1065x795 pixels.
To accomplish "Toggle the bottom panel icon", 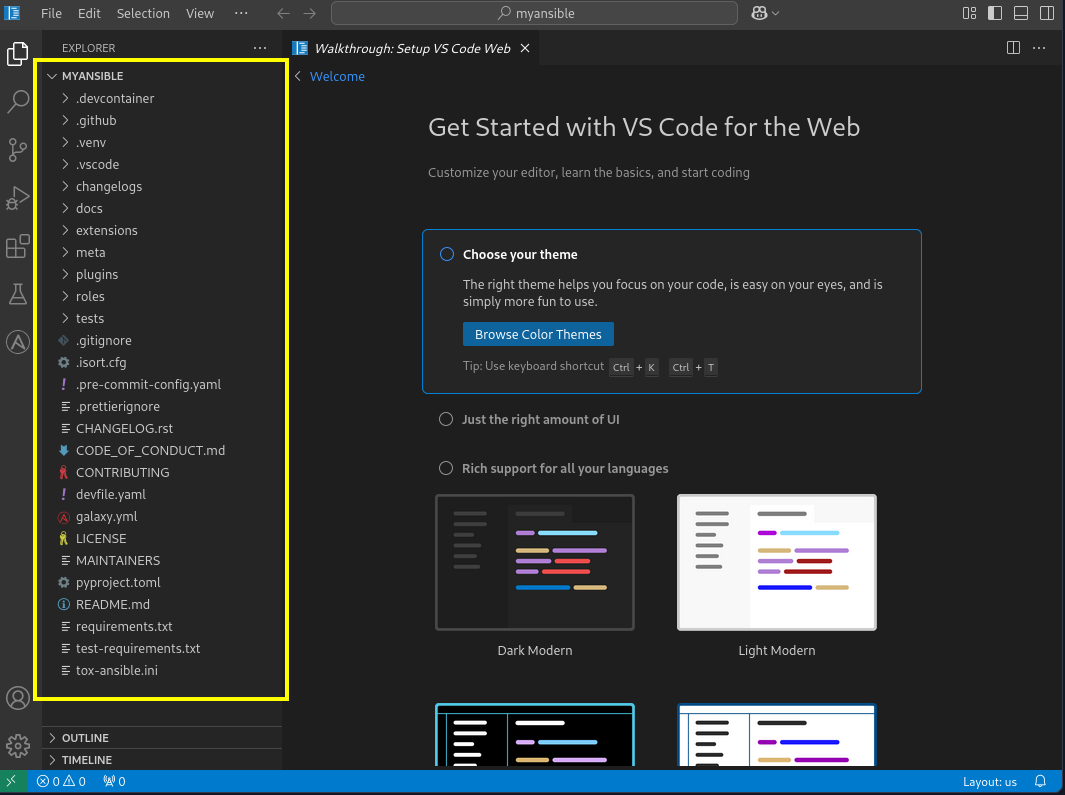I will tap(1020, 13).
